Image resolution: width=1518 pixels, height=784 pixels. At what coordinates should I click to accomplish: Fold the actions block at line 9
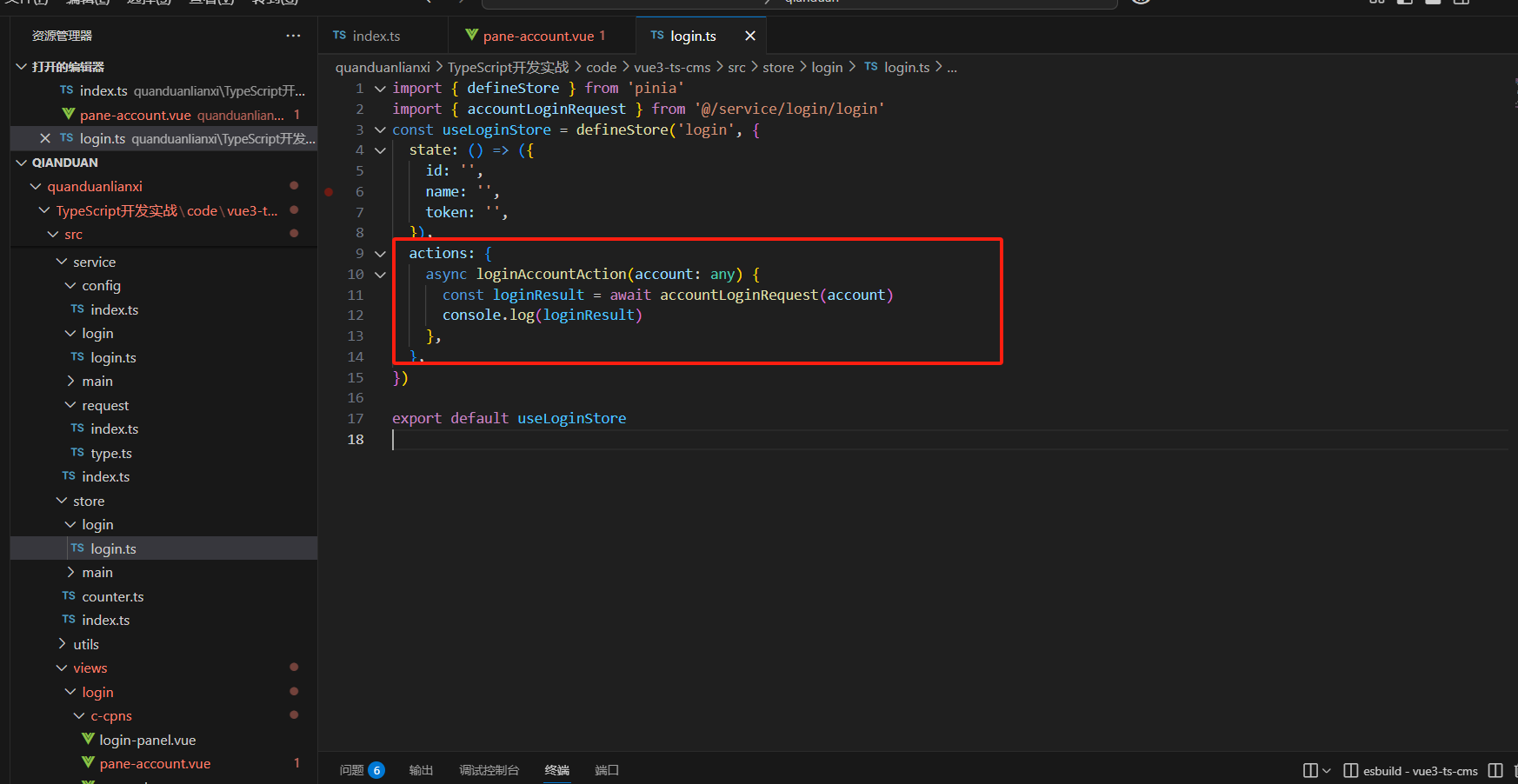tap(380, 254)
